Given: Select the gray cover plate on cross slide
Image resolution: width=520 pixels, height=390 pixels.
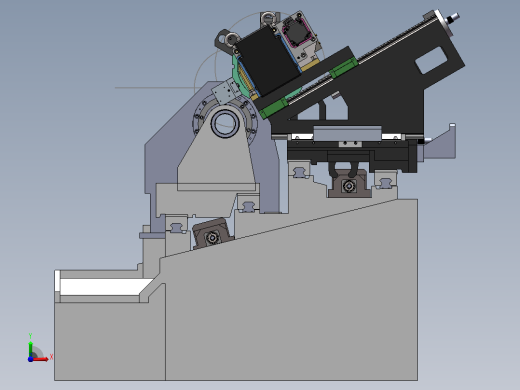Looking at the screenshot, I should 347,133.
